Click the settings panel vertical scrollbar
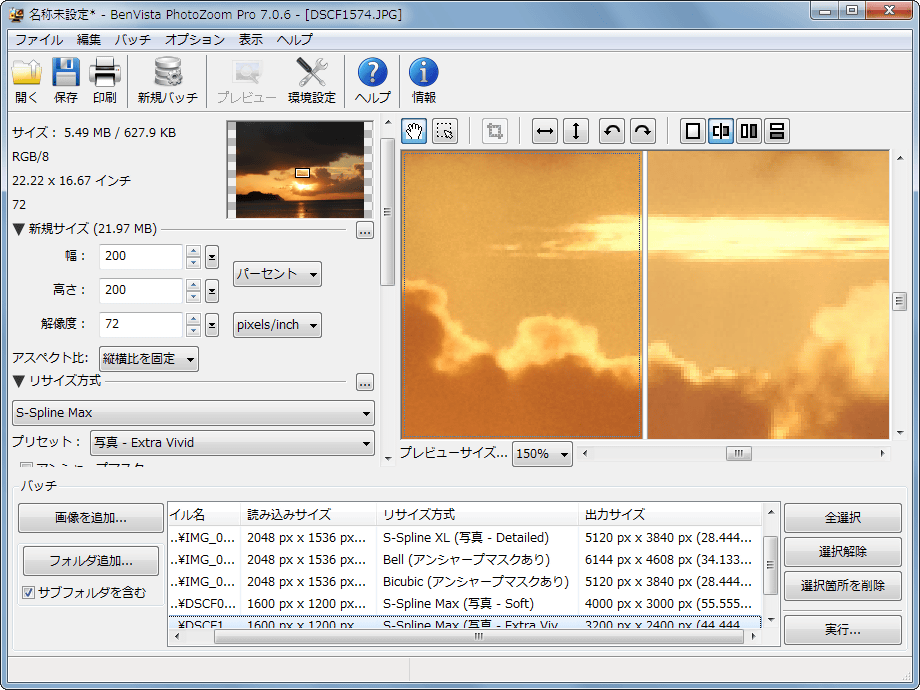 point(387,212)
